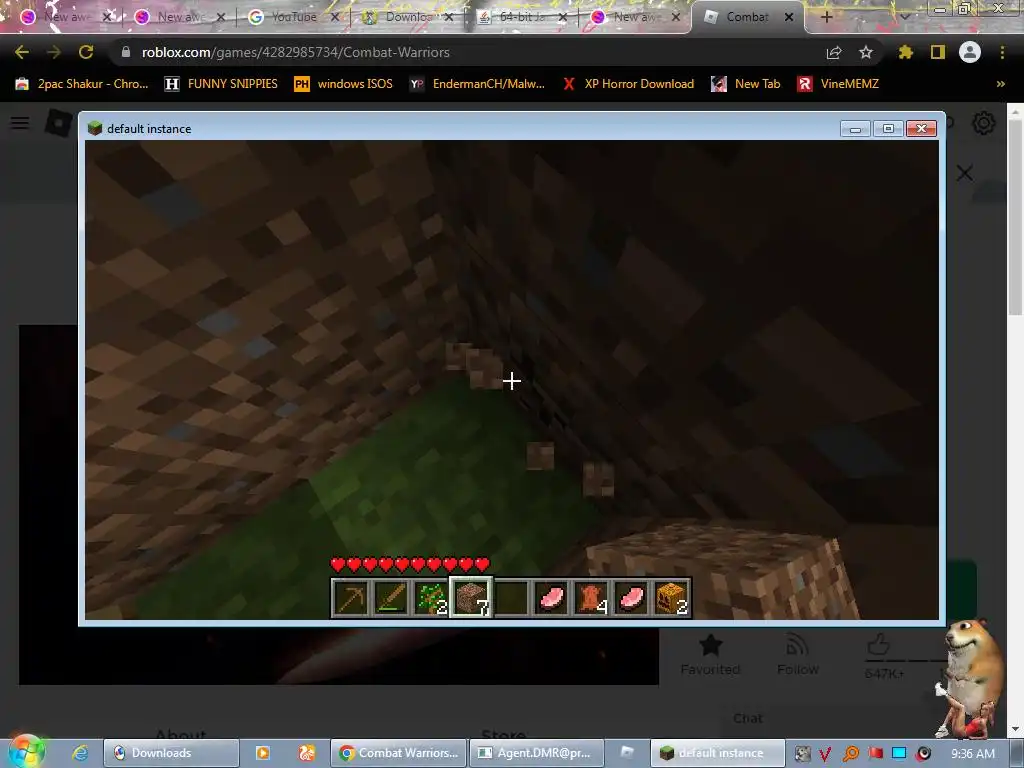Launch Internet Explorer from the taskbar

[80, 753]
